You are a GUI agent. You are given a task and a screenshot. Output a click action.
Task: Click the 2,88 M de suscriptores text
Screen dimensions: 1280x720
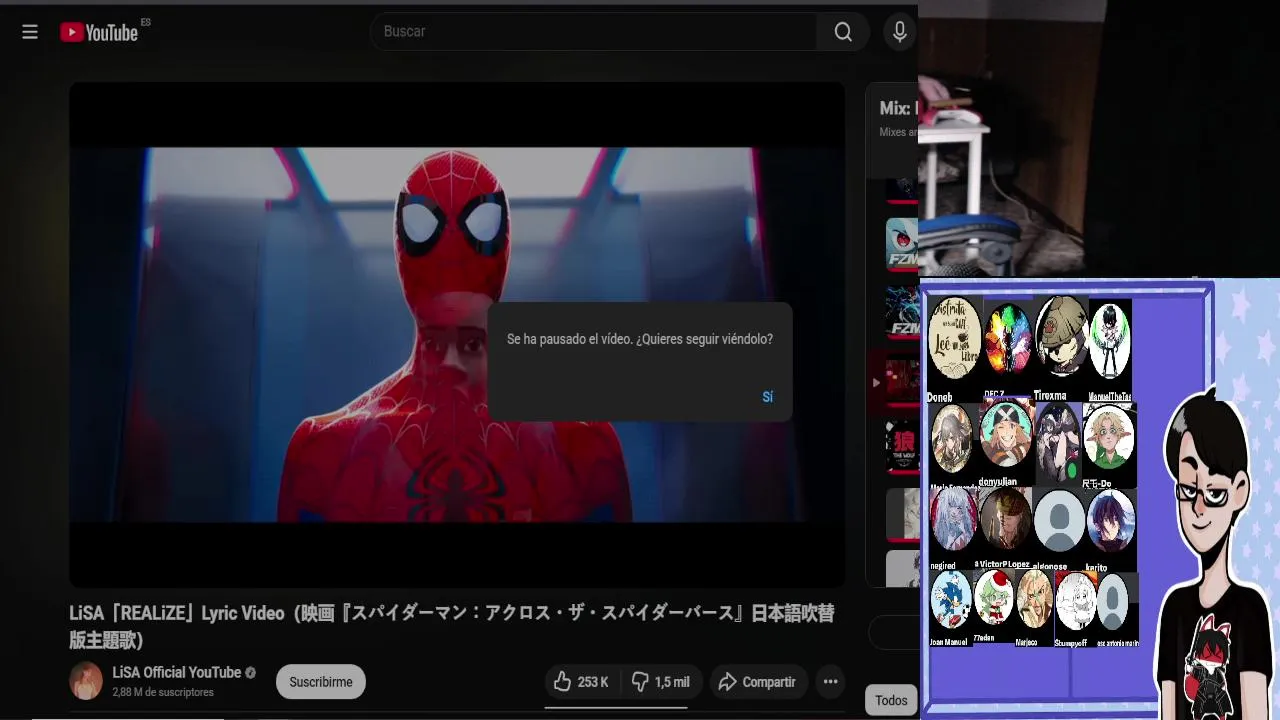click(163, 692)
